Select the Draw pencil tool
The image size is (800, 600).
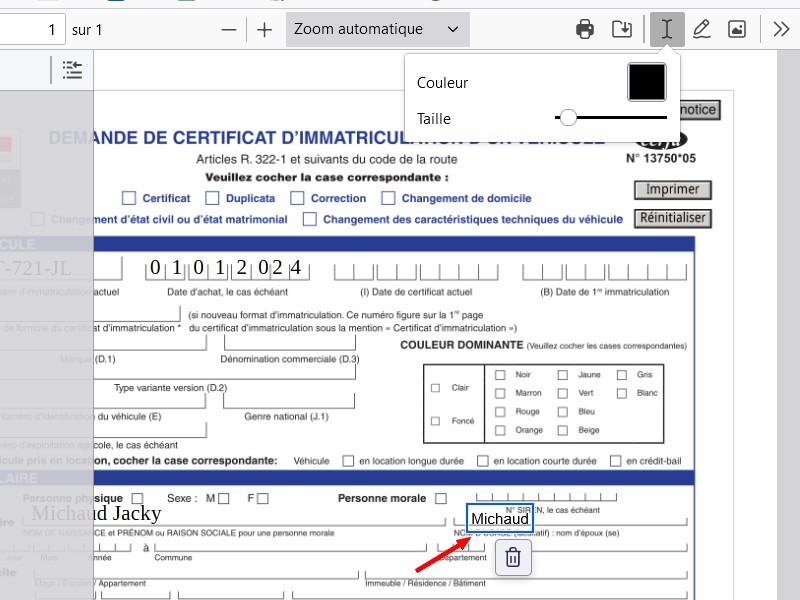tap(702, 29)
